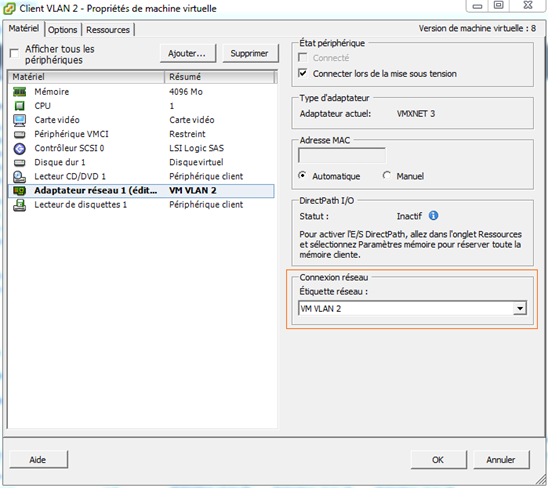Image resolution: width=548 pixels, height=488 pixels.
Task: Select the Manuel MAC address radio button
Action: coord(387,175)
